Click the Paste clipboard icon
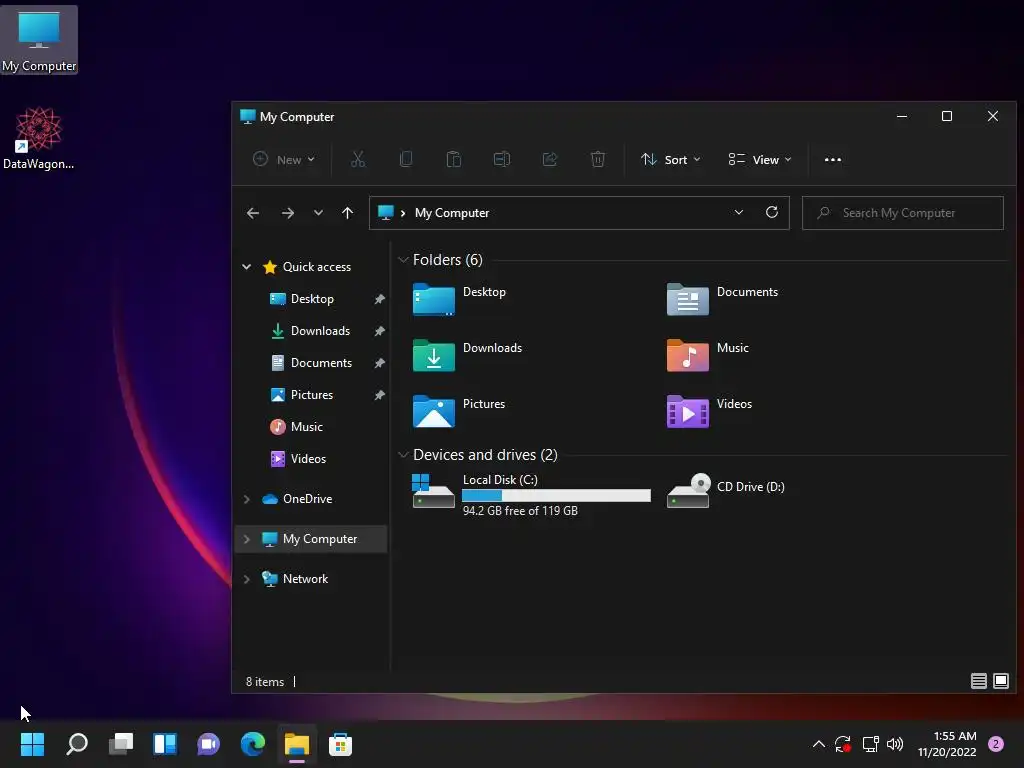The width and height of the screenshot is (1024, 768). pyautogui.click(x=454, y=159)
